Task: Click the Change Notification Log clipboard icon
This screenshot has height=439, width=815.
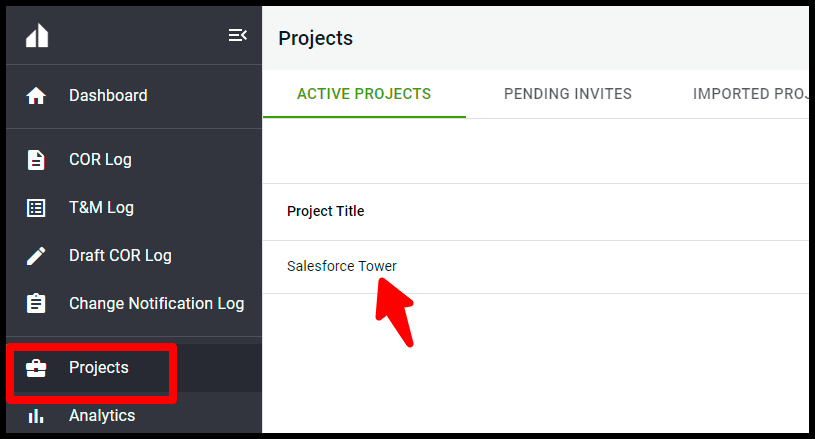Action: [x=36, y=303]
